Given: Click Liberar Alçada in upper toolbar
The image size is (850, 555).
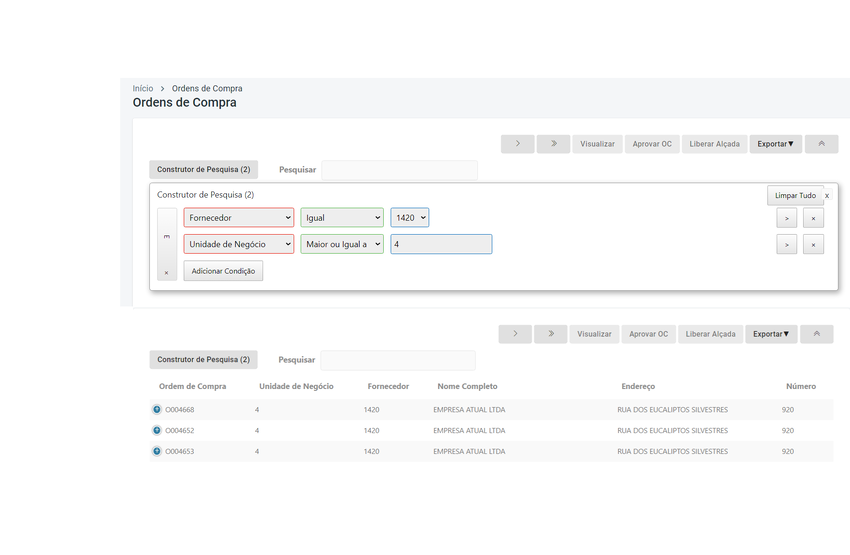Looking at the screenshot, I should (714, 144).
